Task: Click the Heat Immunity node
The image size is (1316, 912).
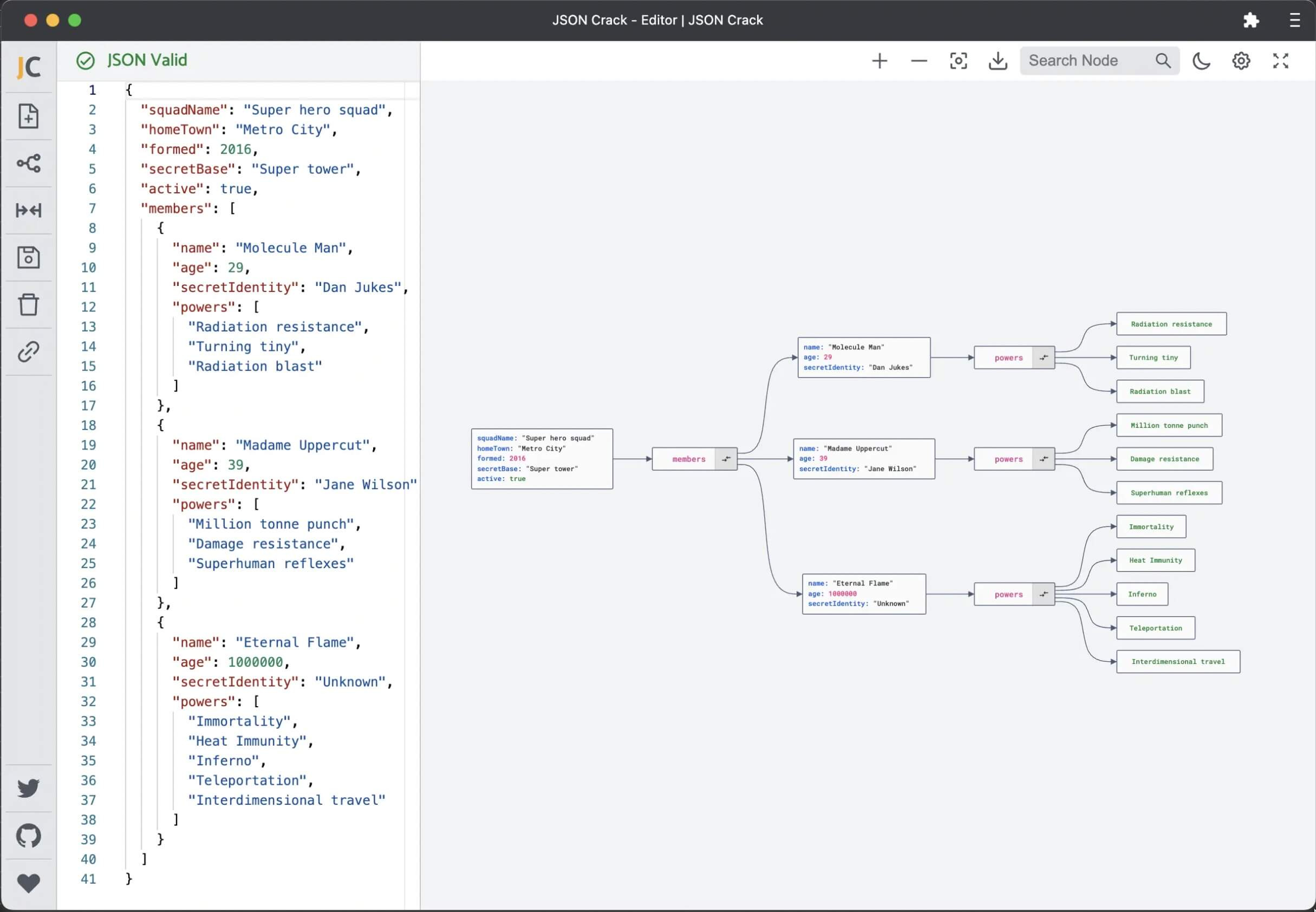Action: [x=1156, y=561]
